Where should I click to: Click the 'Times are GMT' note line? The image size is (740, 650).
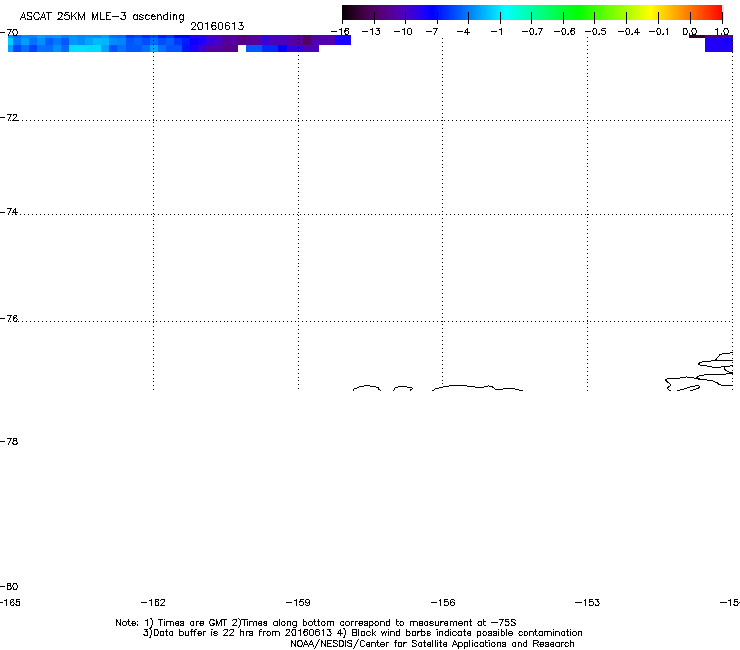(316, 623)
